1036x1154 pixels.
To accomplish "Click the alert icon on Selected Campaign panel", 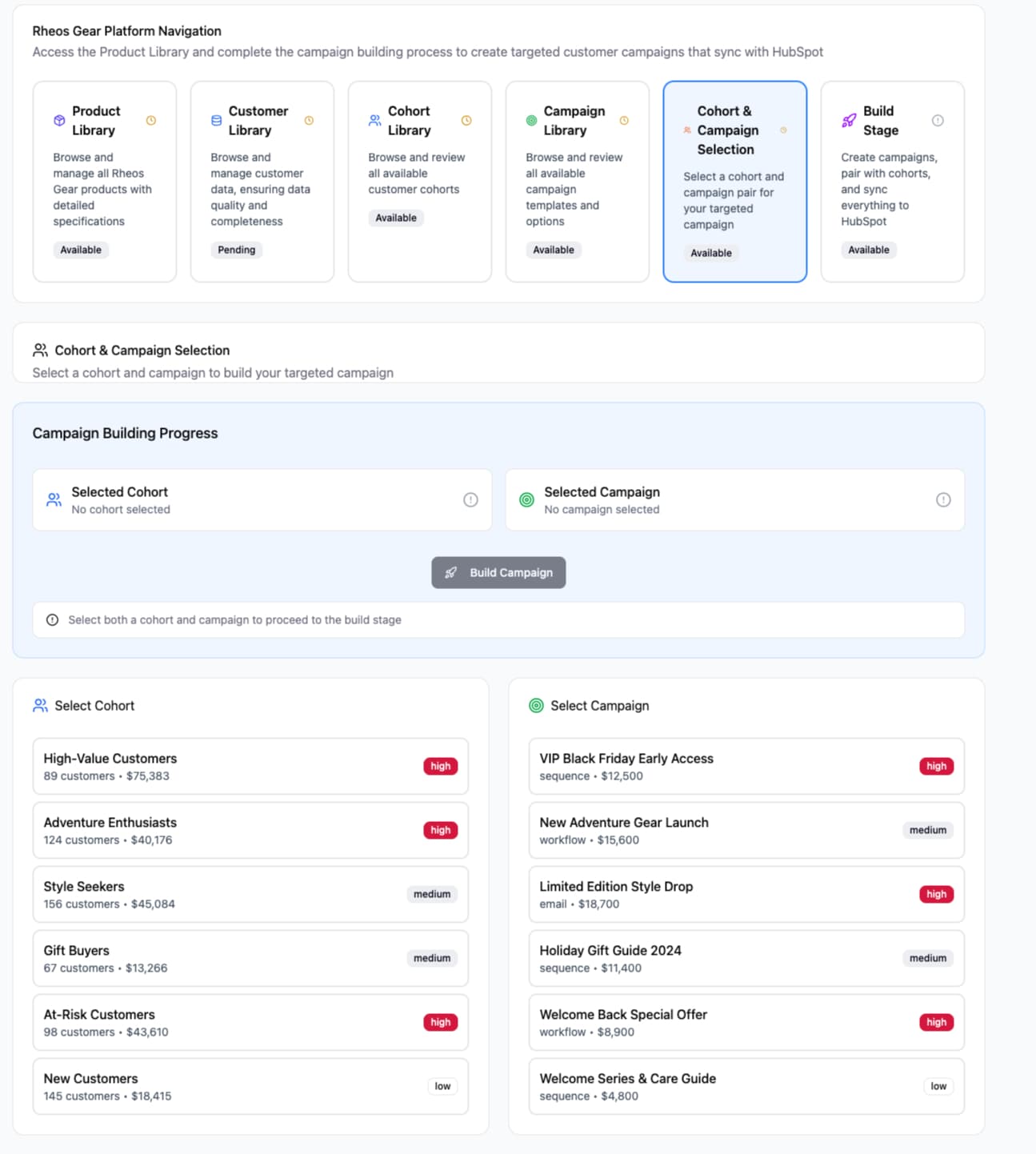I will [943, 499].
